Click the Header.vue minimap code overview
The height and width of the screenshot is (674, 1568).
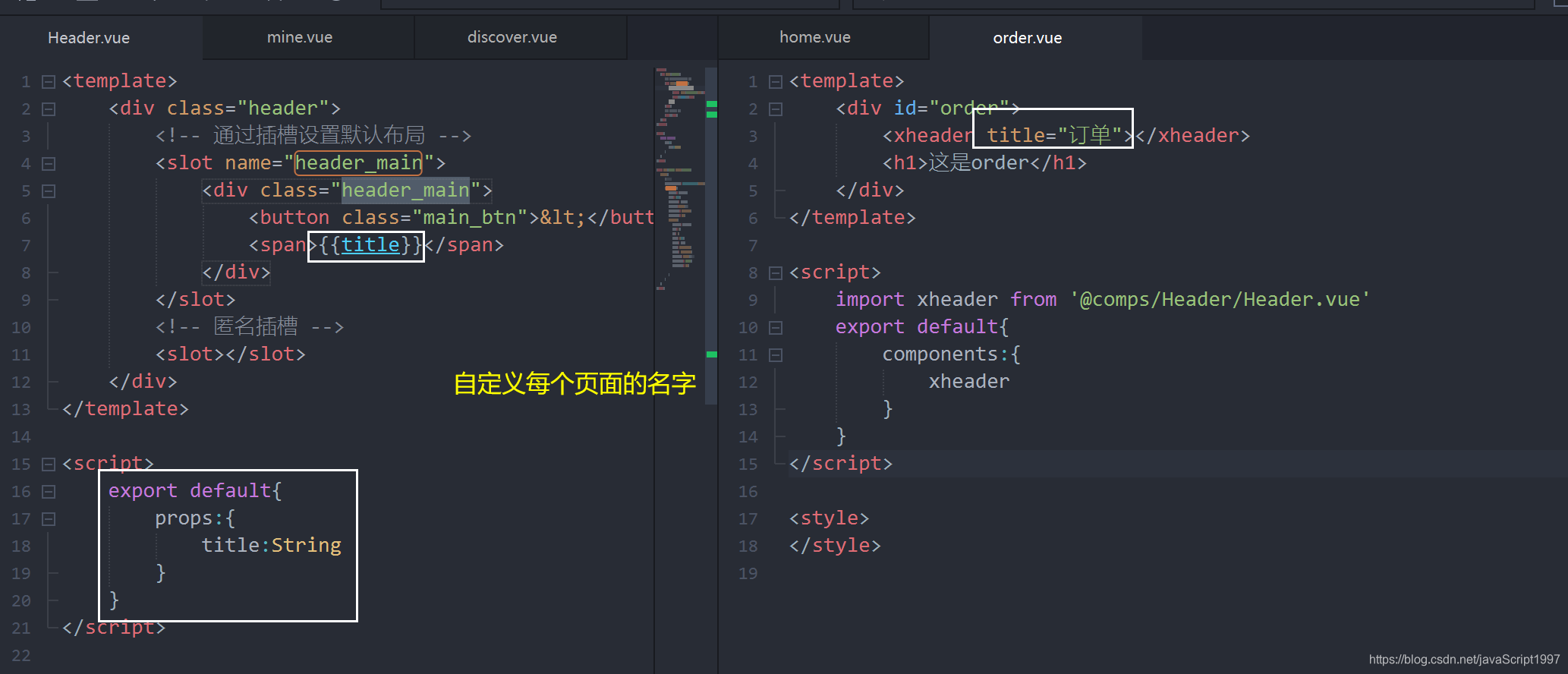tap(679, 178)
